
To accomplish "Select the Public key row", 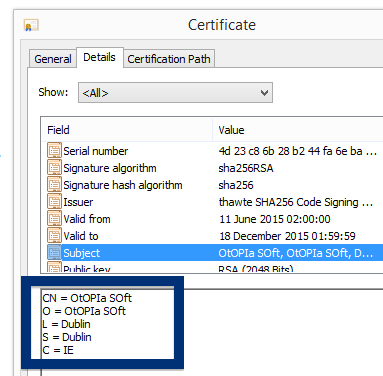I will point(213,268).
